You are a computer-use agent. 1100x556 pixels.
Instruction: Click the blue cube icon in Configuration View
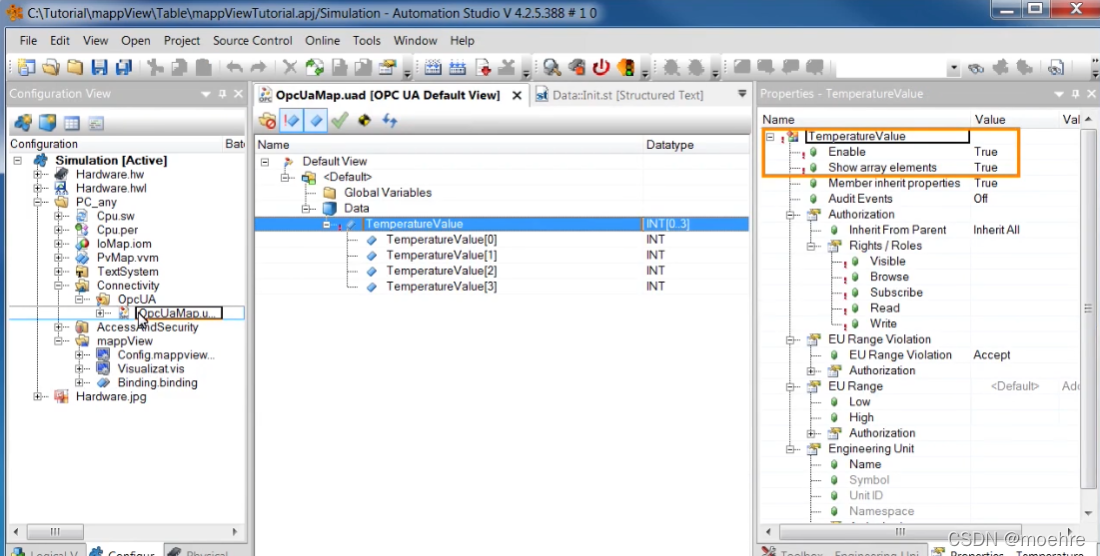pos(47,123)
